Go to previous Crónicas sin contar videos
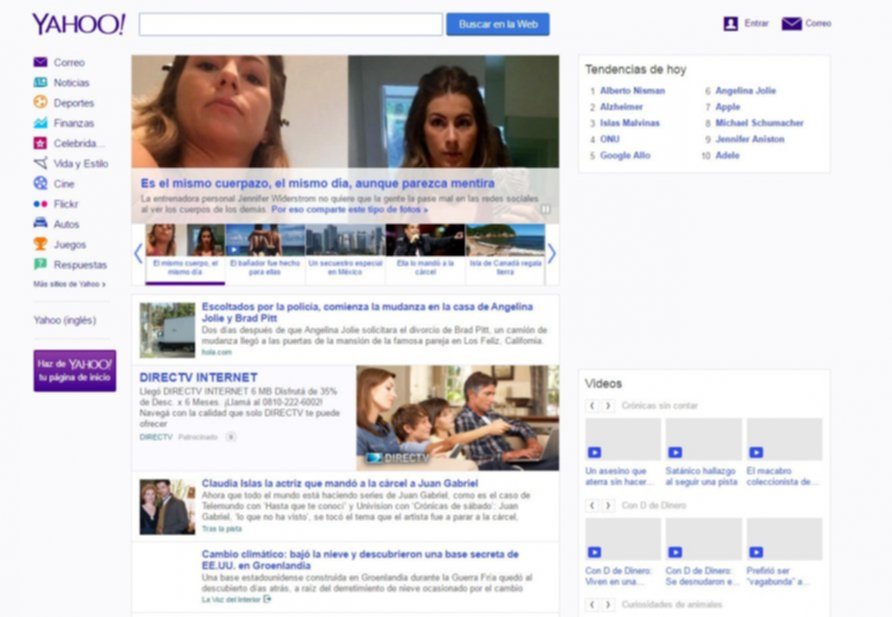892x617 pixels. tap(592, 405)
